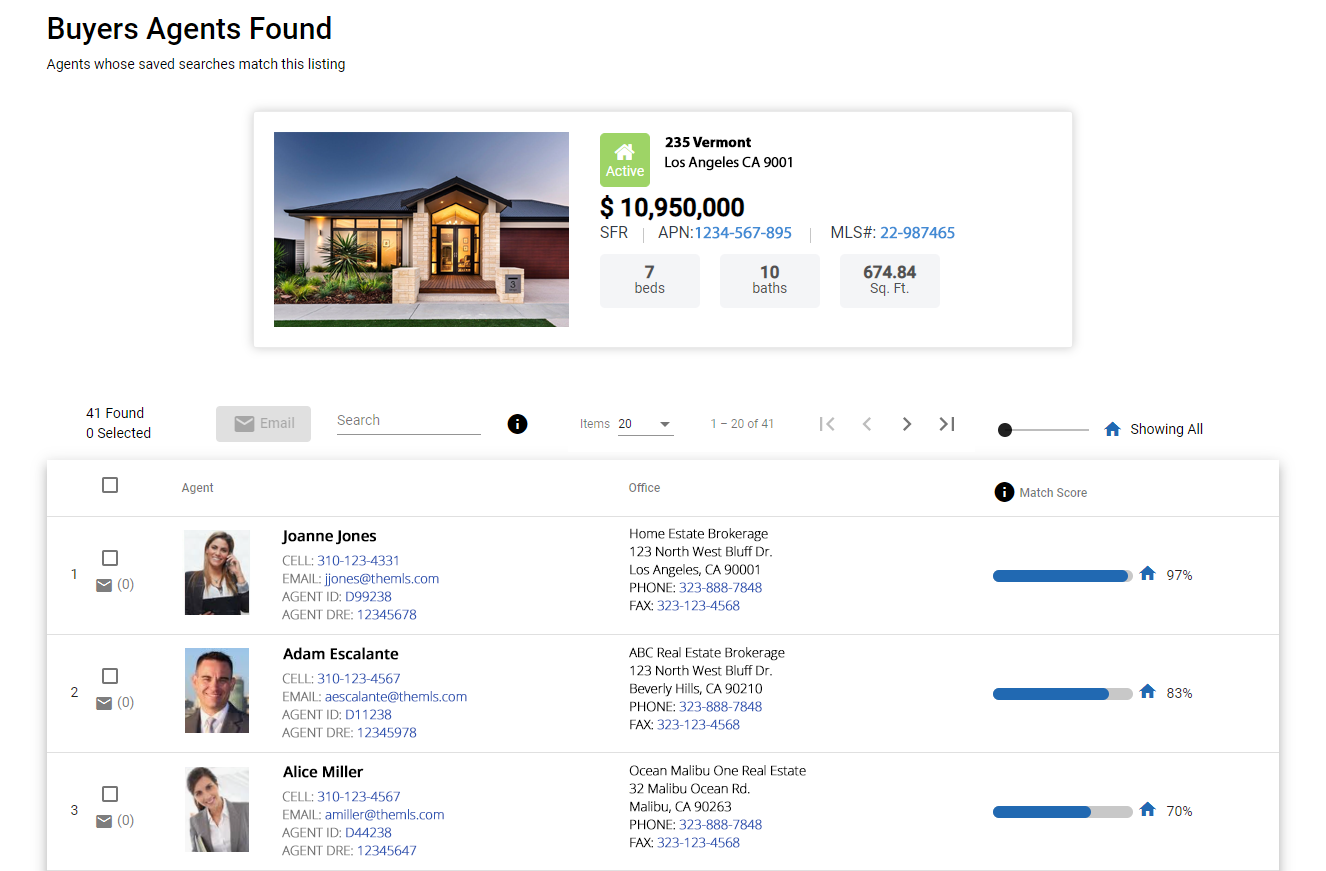Click the envelope icon in Adam Escalante row
The image size is (1326, 871).
[x=104, y=703]
